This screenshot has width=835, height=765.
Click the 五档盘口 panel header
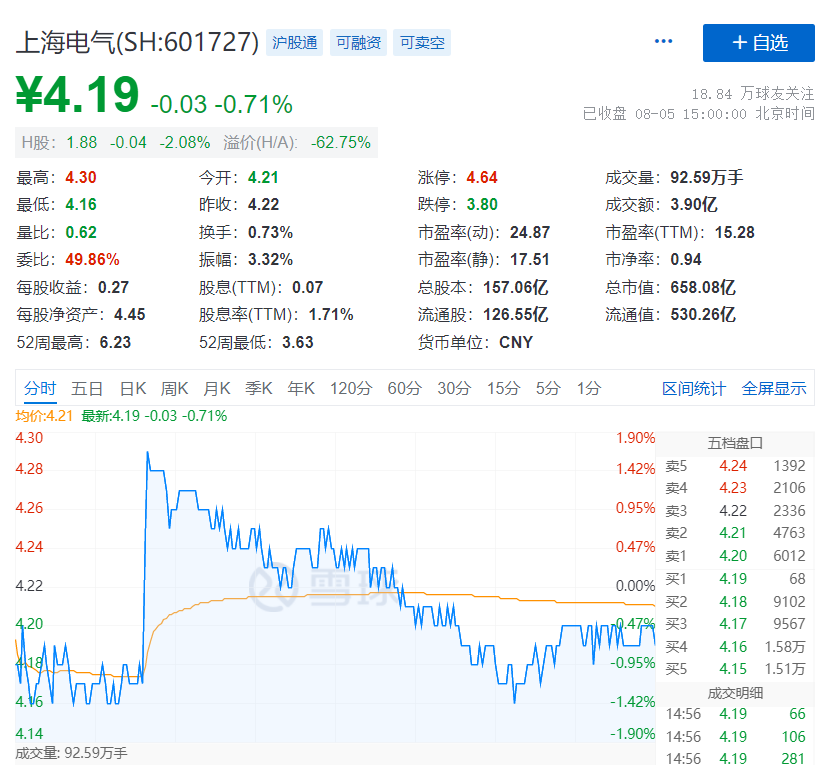735,443
